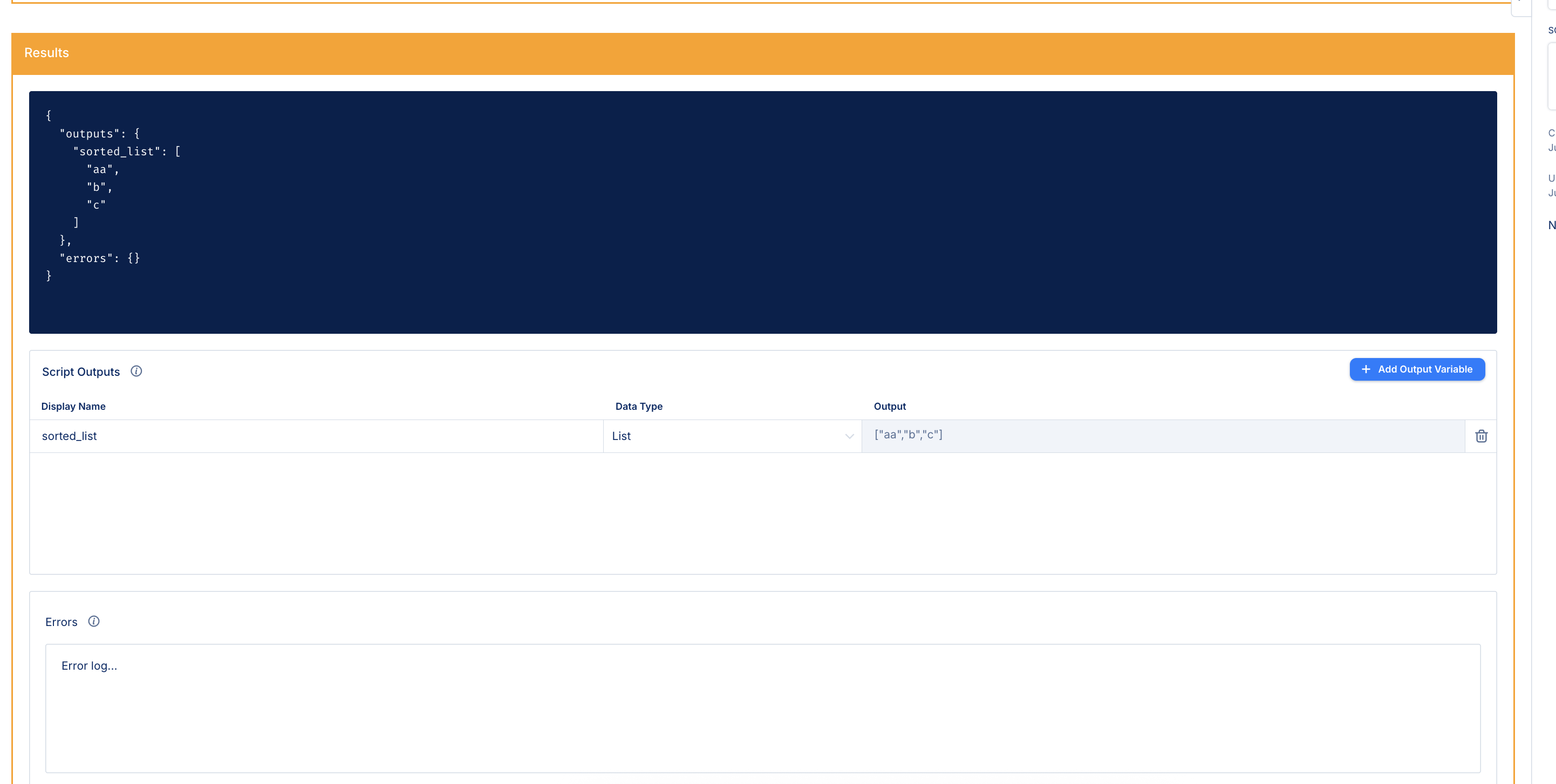This screenshot has height=784, width=1556.
Task: Click the dropdown chevron beside List
Action: (x=849, y=436)
